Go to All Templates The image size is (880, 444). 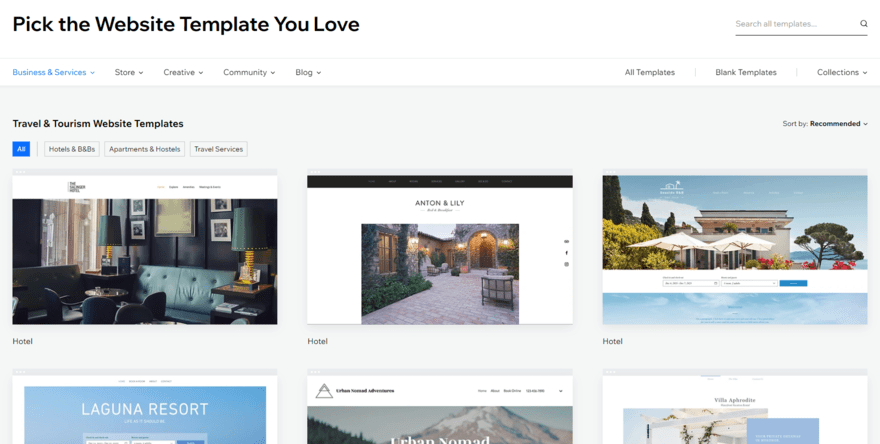click(x=650, y=72)
